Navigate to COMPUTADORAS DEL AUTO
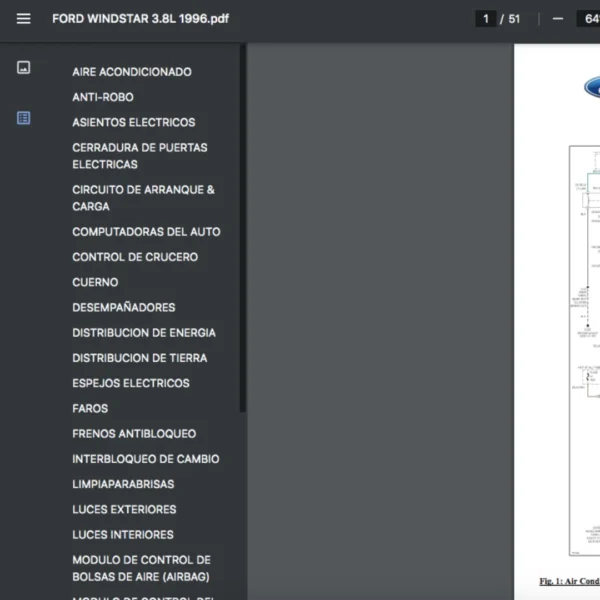This screenshot has width=600, height=600. 146,232
